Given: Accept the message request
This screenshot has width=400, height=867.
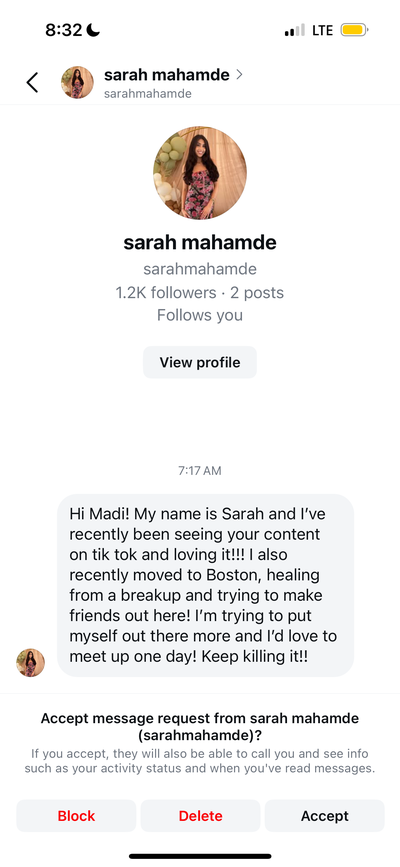Looking at the screenshot, I should pos(325,816).
